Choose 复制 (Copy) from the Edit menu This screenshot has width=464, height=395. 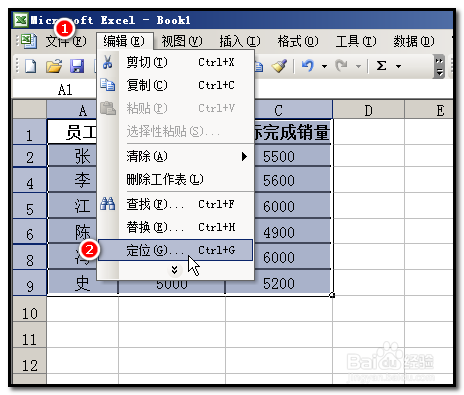click(175, 85)
